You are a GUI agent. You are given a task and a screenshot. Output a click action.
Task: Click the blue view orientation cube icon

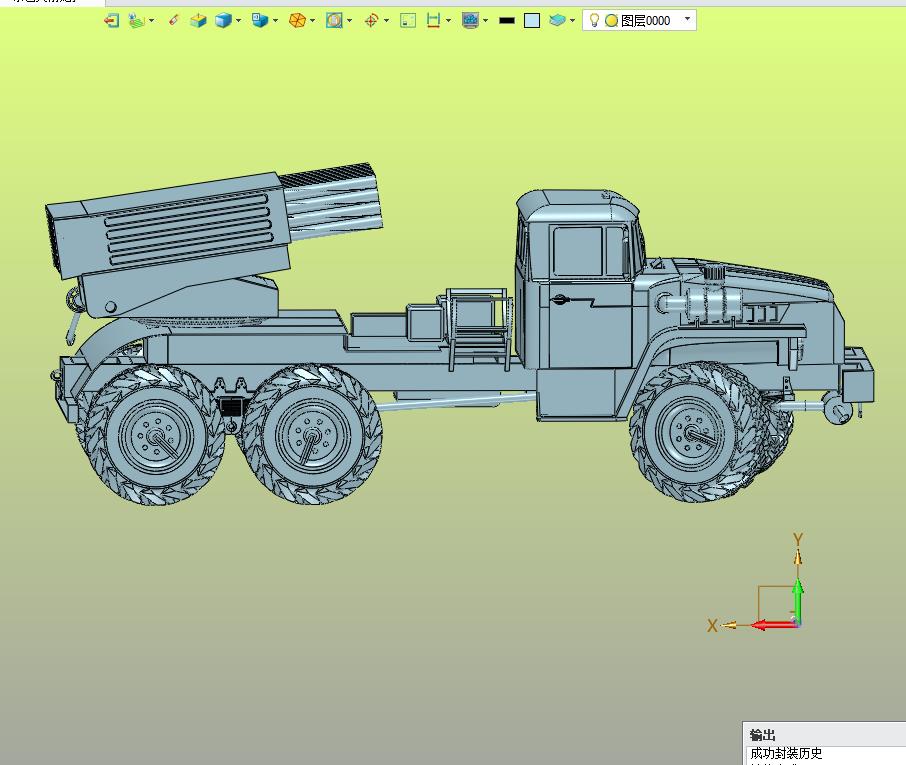260,21
